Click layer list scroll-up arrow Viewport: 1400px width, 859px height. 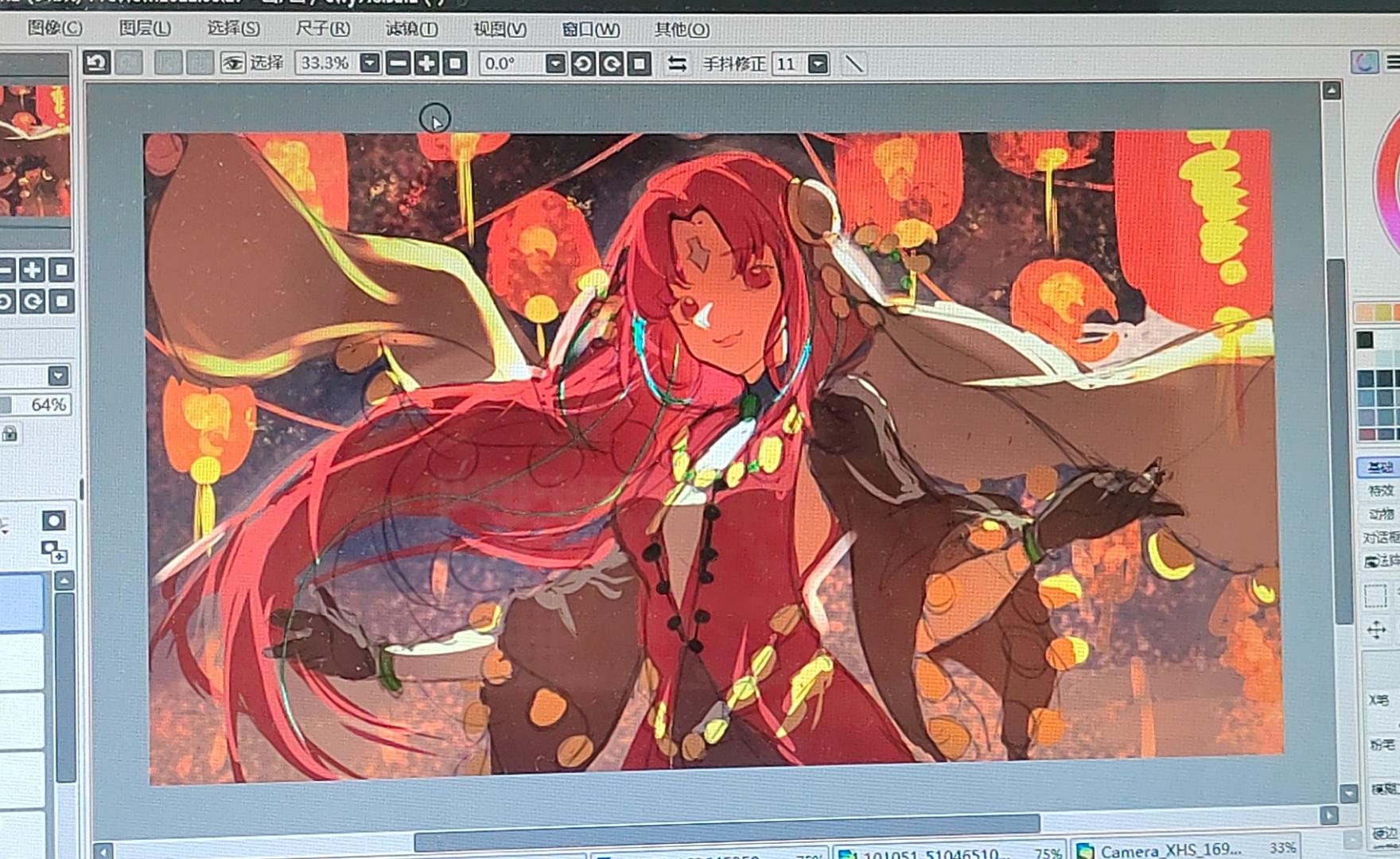pos(64,581)
